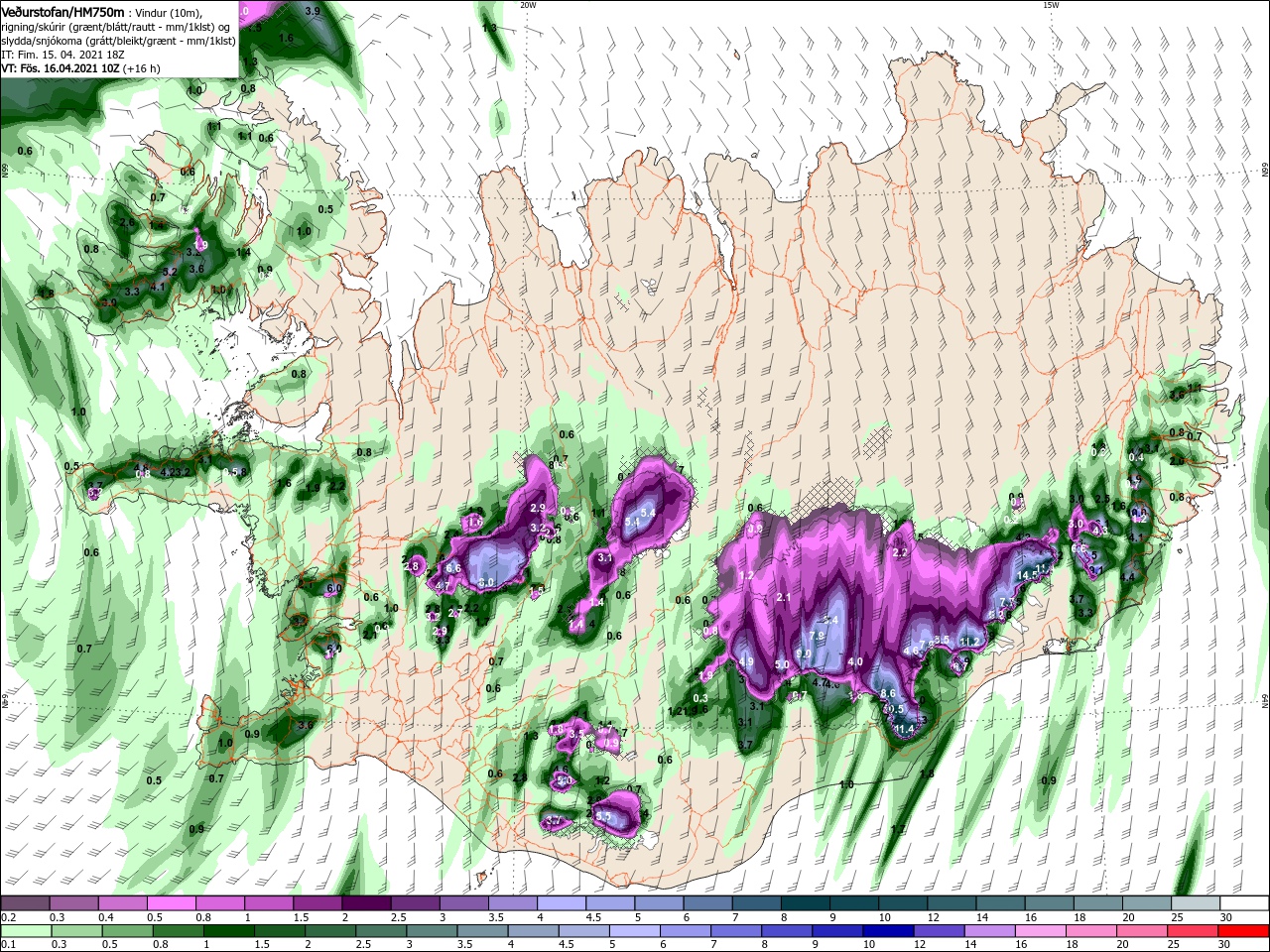The image size is (1270, 952).
Task: Select the slydda/snjókoma legend description line
Action: [x=118, y=41]
